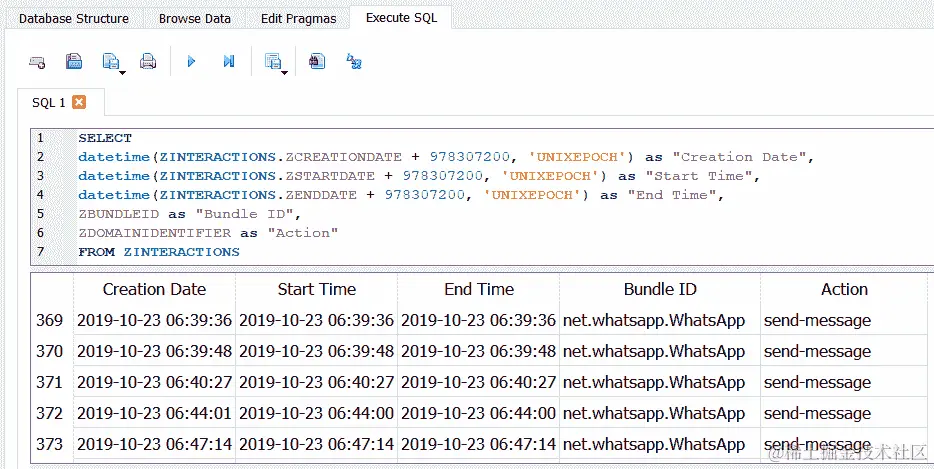The image size is (934, 469).
Task: Click send-message cell in row 371
Action: [844, 383]
